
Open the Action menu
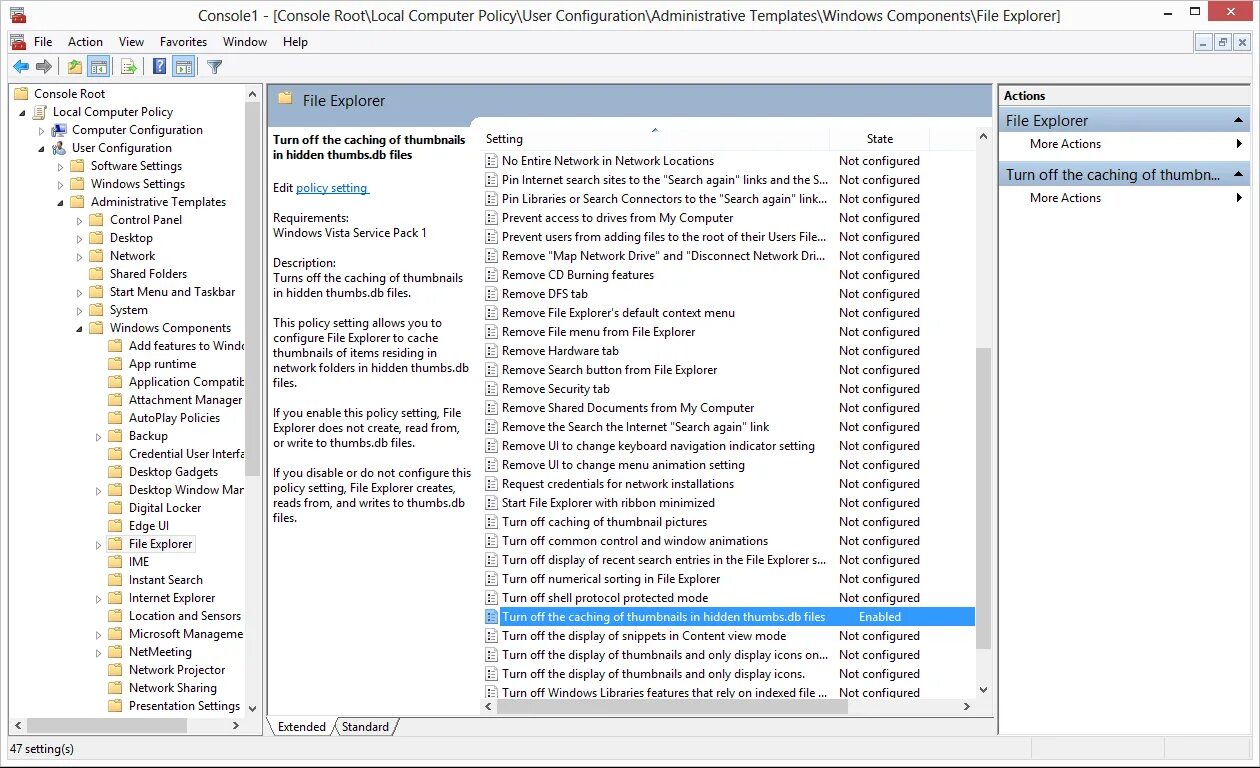(x=85, y=42)
